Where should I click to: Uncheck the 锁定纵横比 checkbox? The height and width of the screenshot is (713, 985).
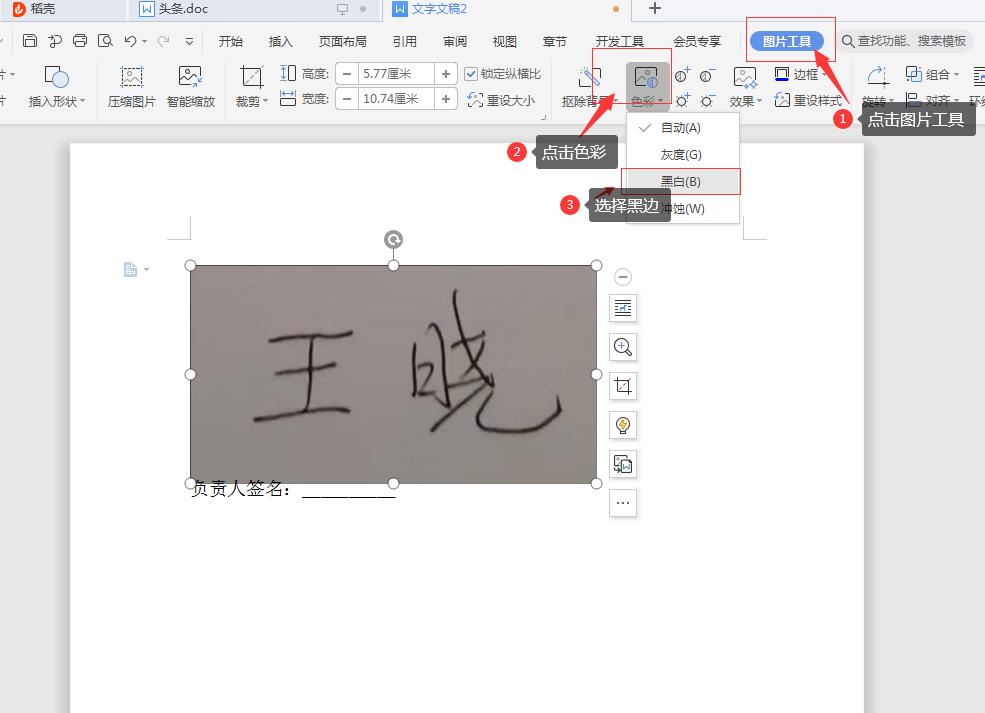[470, 73]
